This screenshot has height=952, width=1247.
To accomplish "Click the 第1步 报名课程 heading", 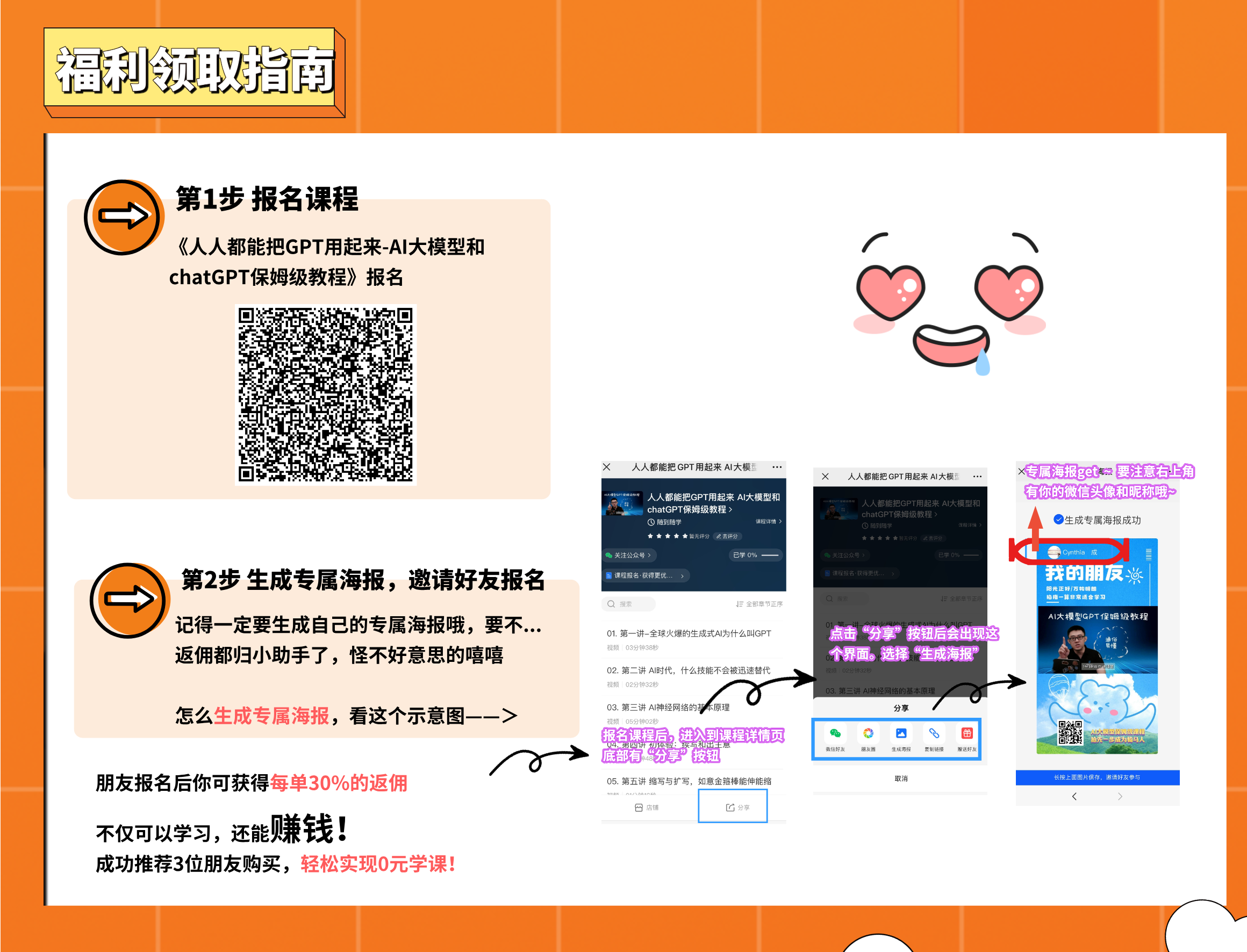I will [x=267, y=198].
